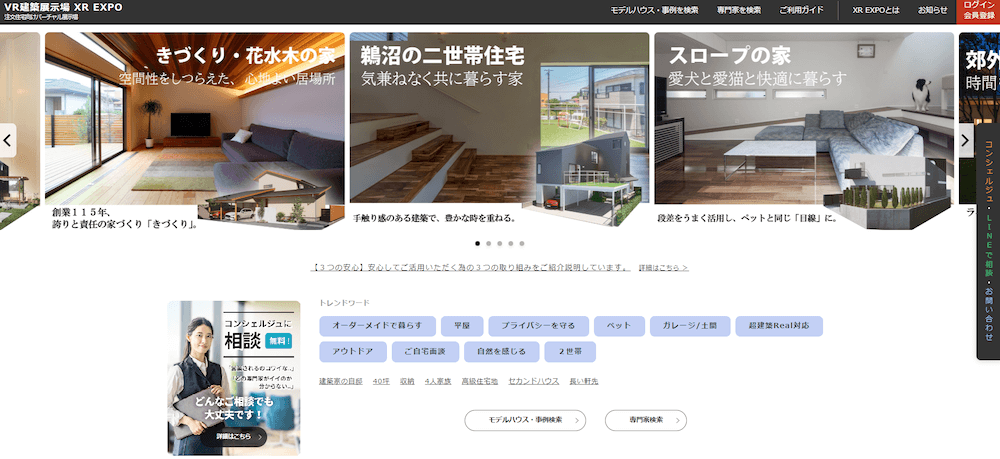Open the スロープの家 slide banner
Screen dimensions: 1000x459
[x=802, y=130]
